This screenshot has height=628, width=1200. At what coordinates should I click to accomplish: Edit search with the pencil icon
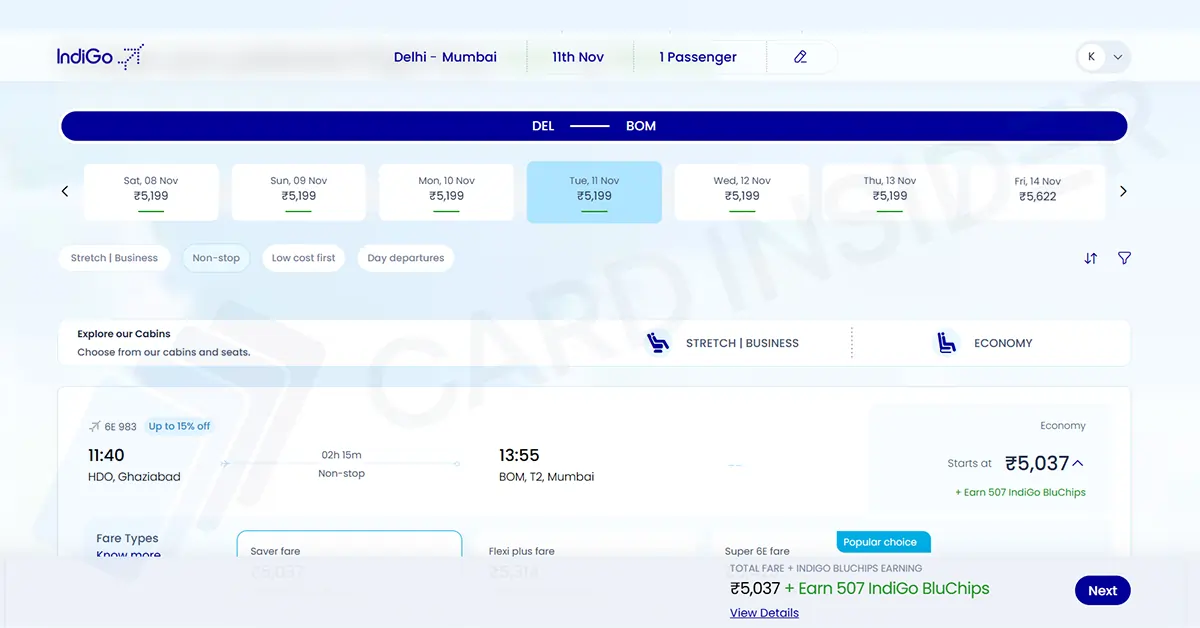(800, 57)
